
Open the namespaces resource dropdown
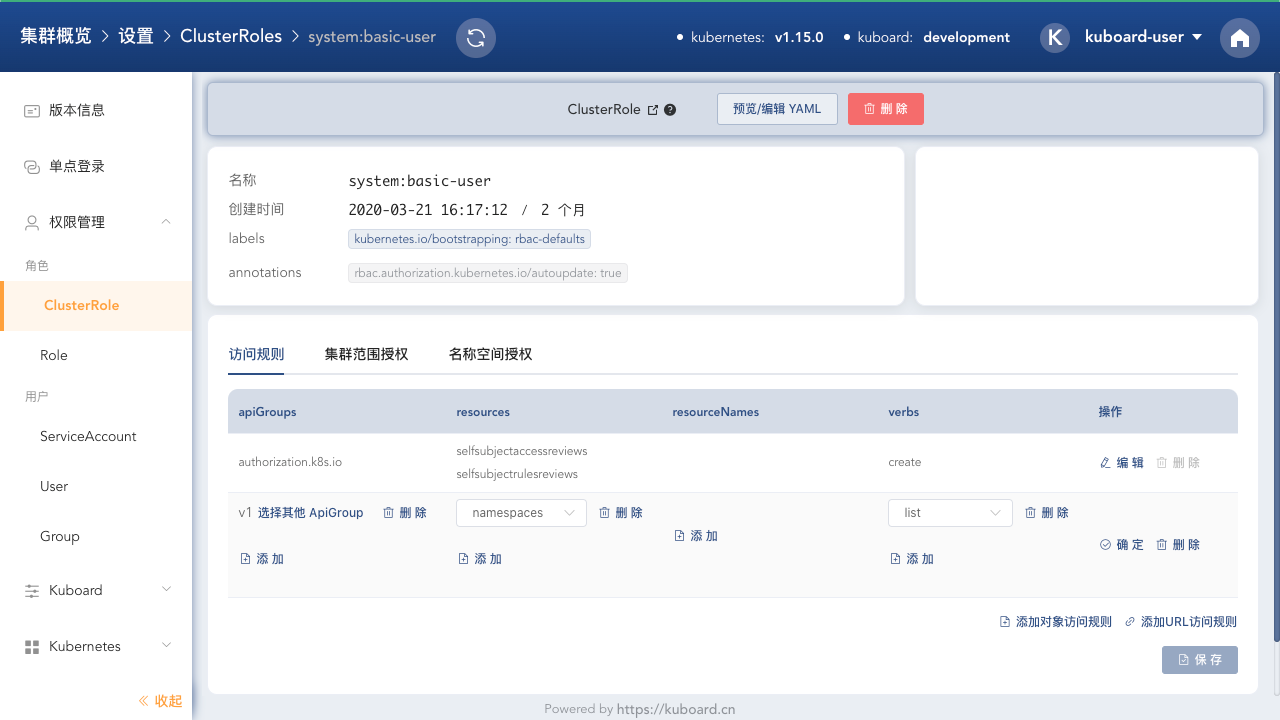[x=521, y=512]
